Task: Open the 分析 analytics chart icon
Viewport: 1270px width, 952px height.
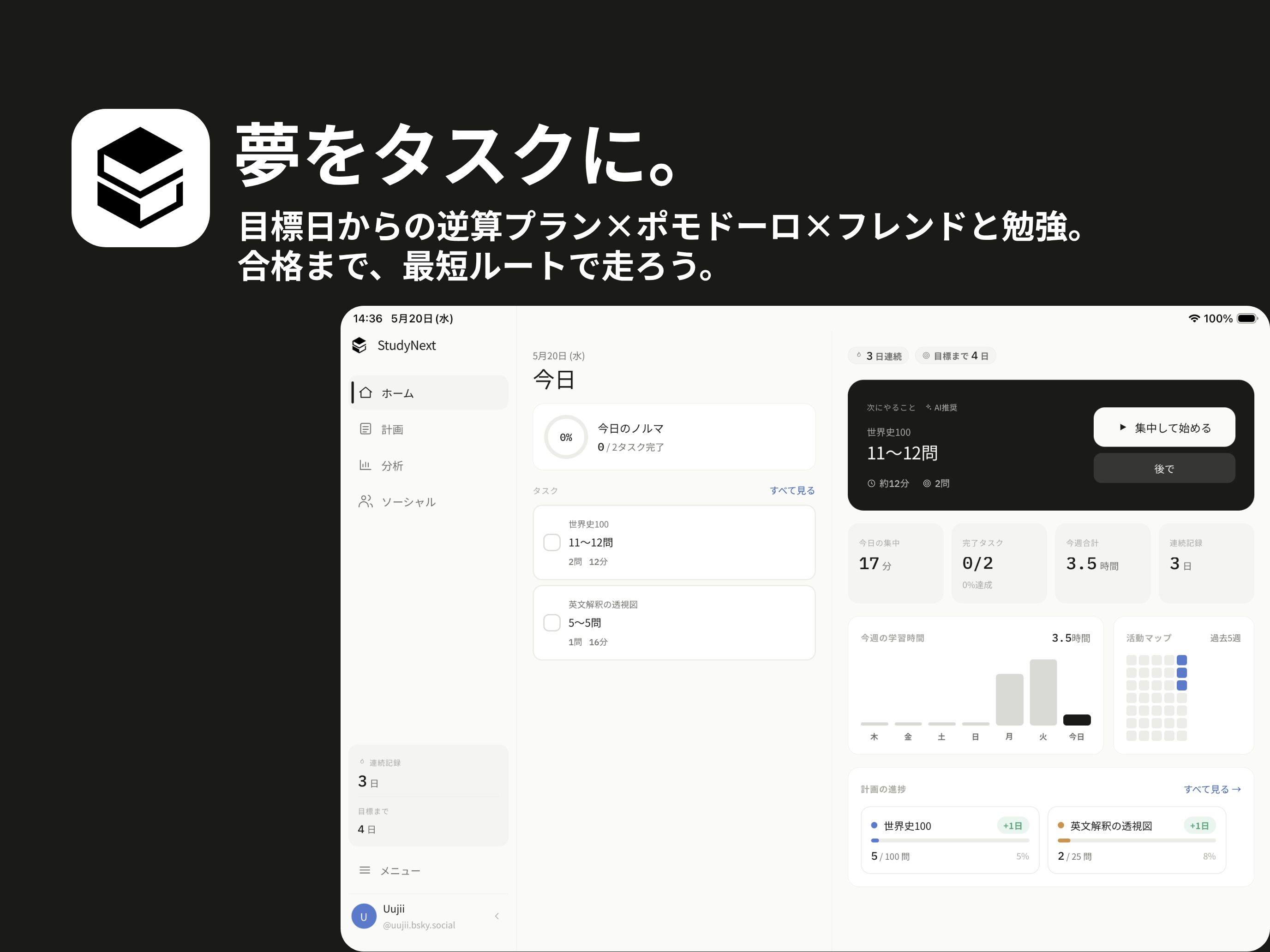Action: 365,465
